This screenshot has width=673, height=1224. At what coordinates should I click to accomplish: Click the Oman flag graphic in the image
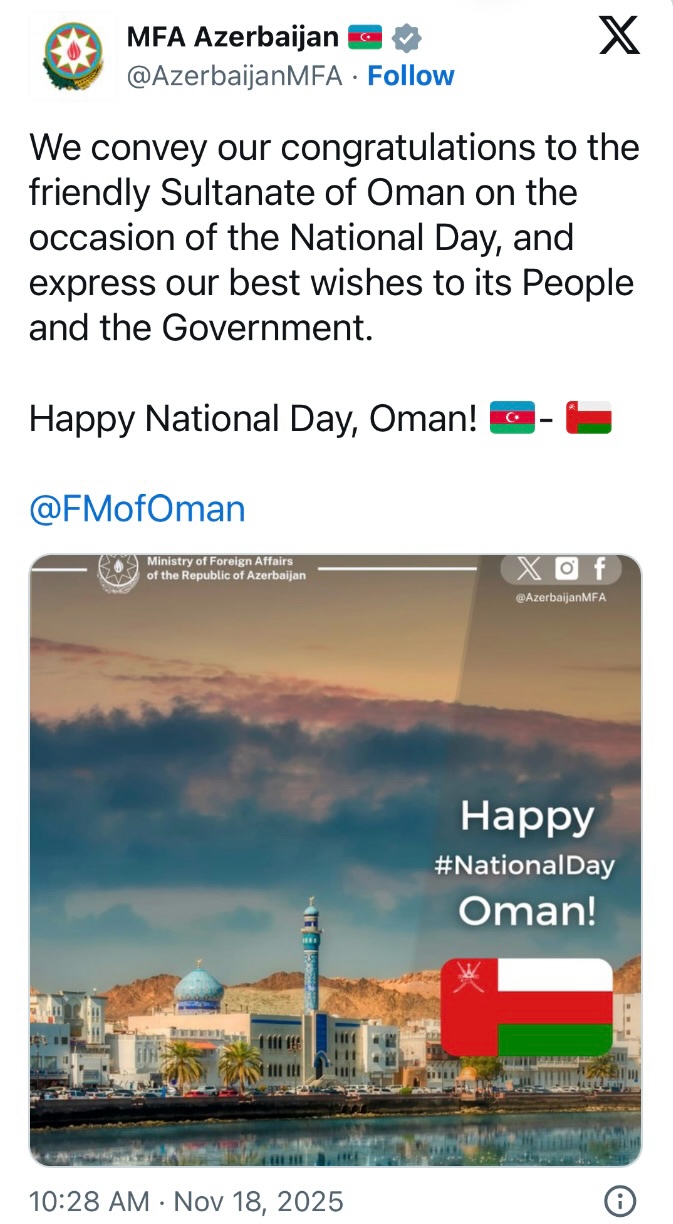pos(526,1007)
